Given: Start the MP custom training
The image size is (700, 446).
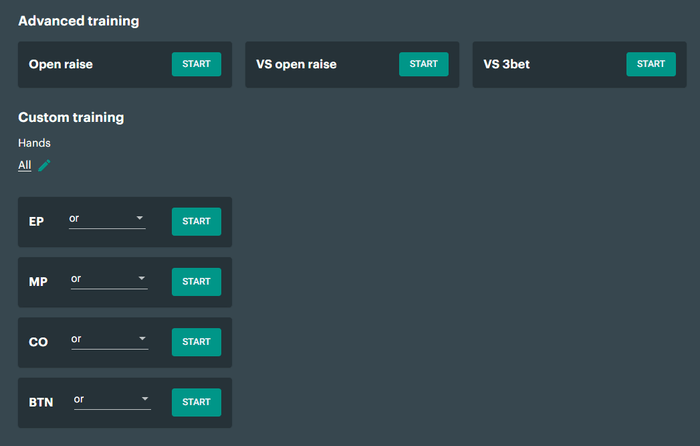Looking at the screenshot, I should 196,282.
